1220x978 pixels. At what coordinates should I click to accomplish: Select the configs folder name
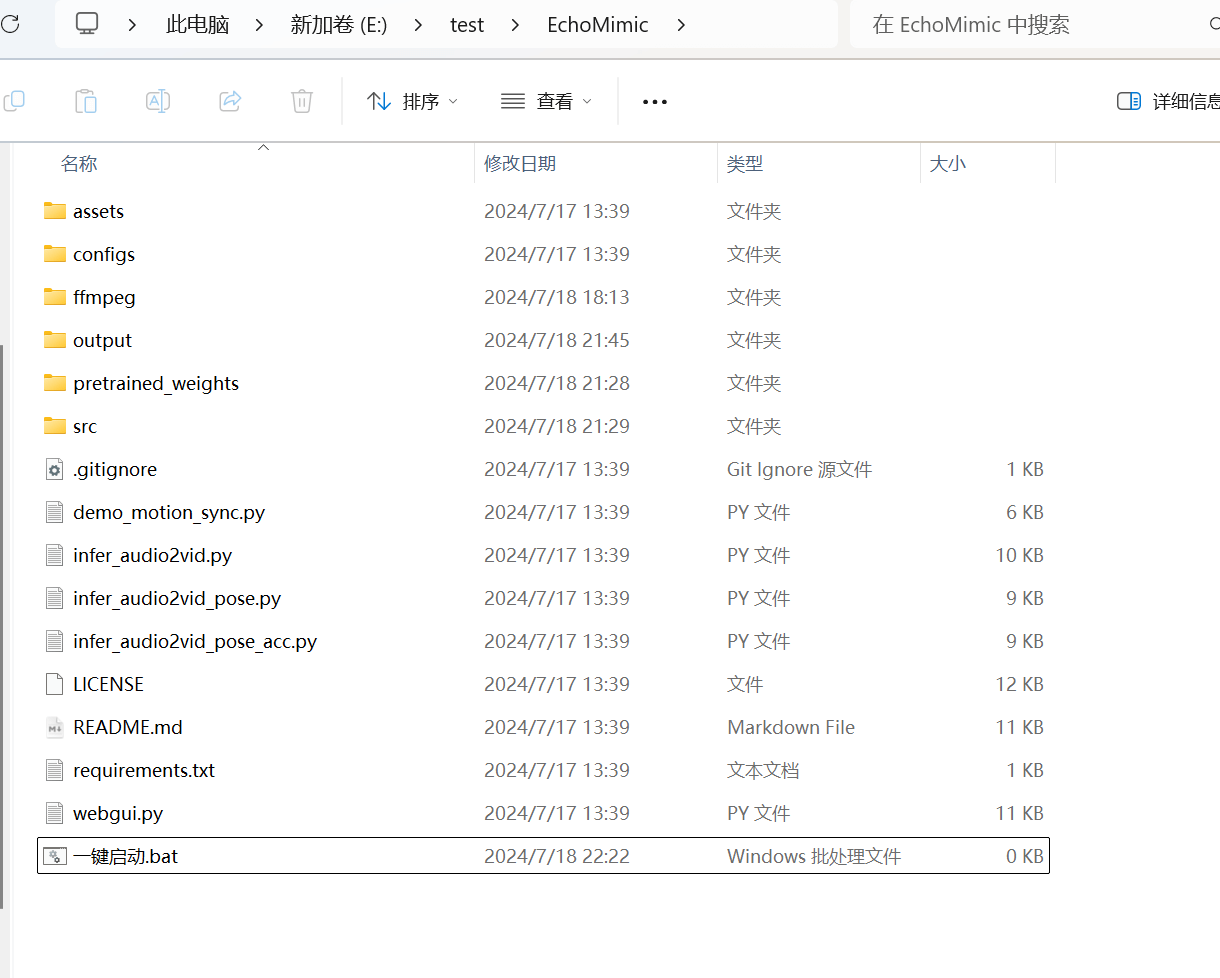104,254
